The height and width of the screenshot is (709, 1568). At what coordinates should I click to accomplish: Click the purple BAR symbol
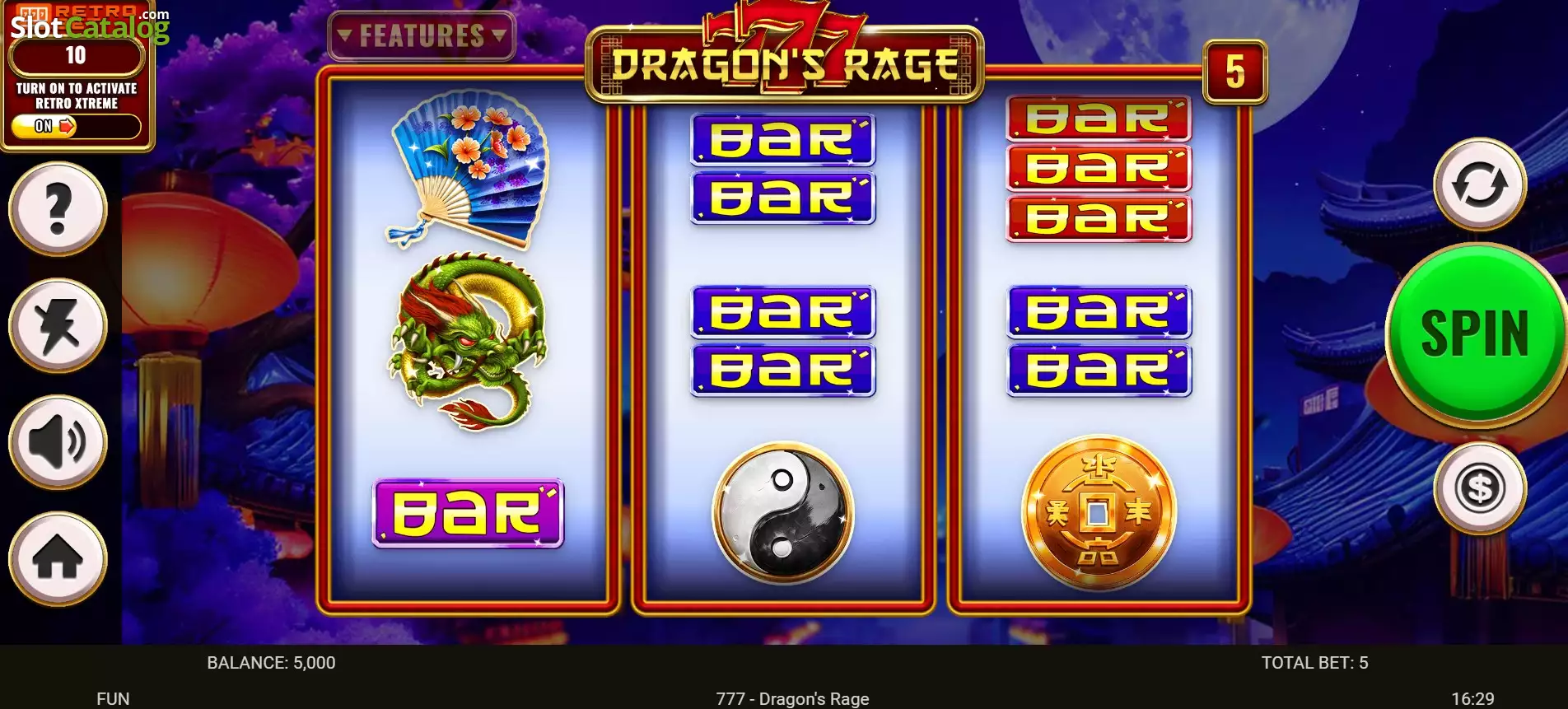coord(468,513)
